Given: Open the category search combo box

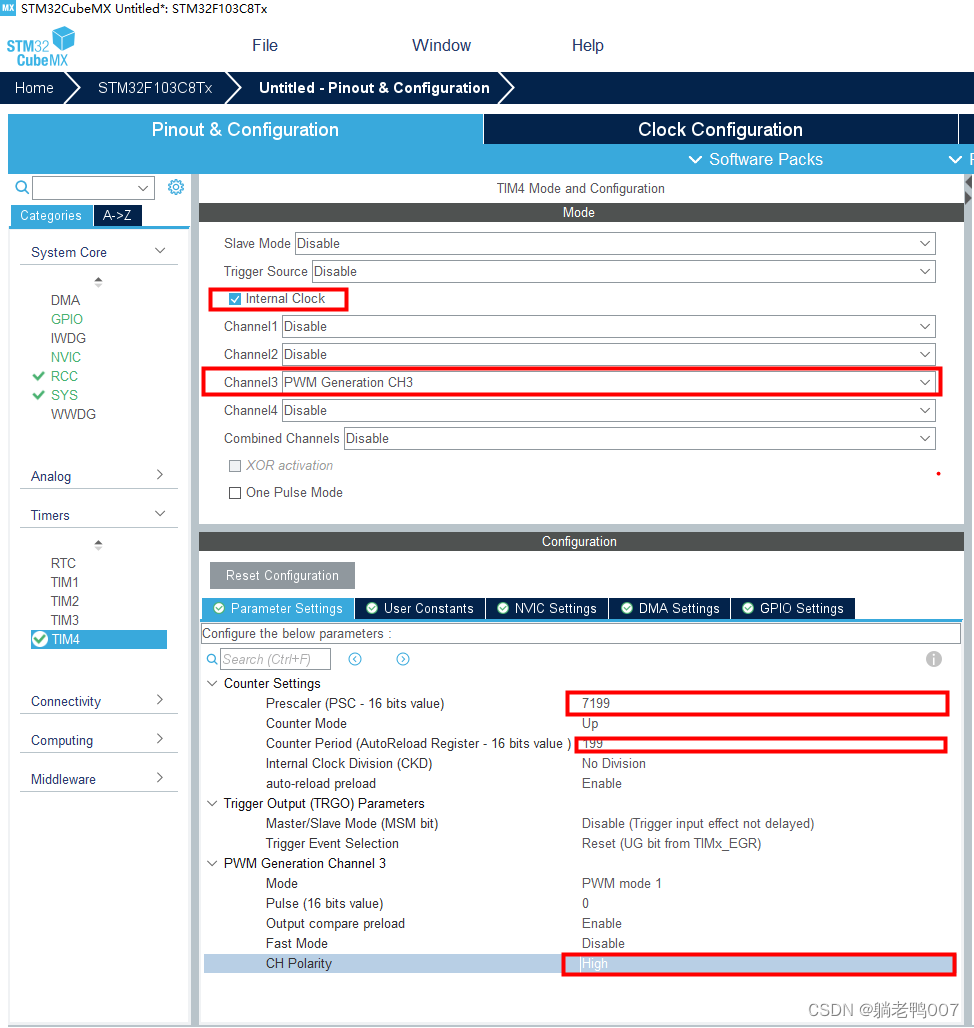Looking at the screenshot, I should coord(93,188).
